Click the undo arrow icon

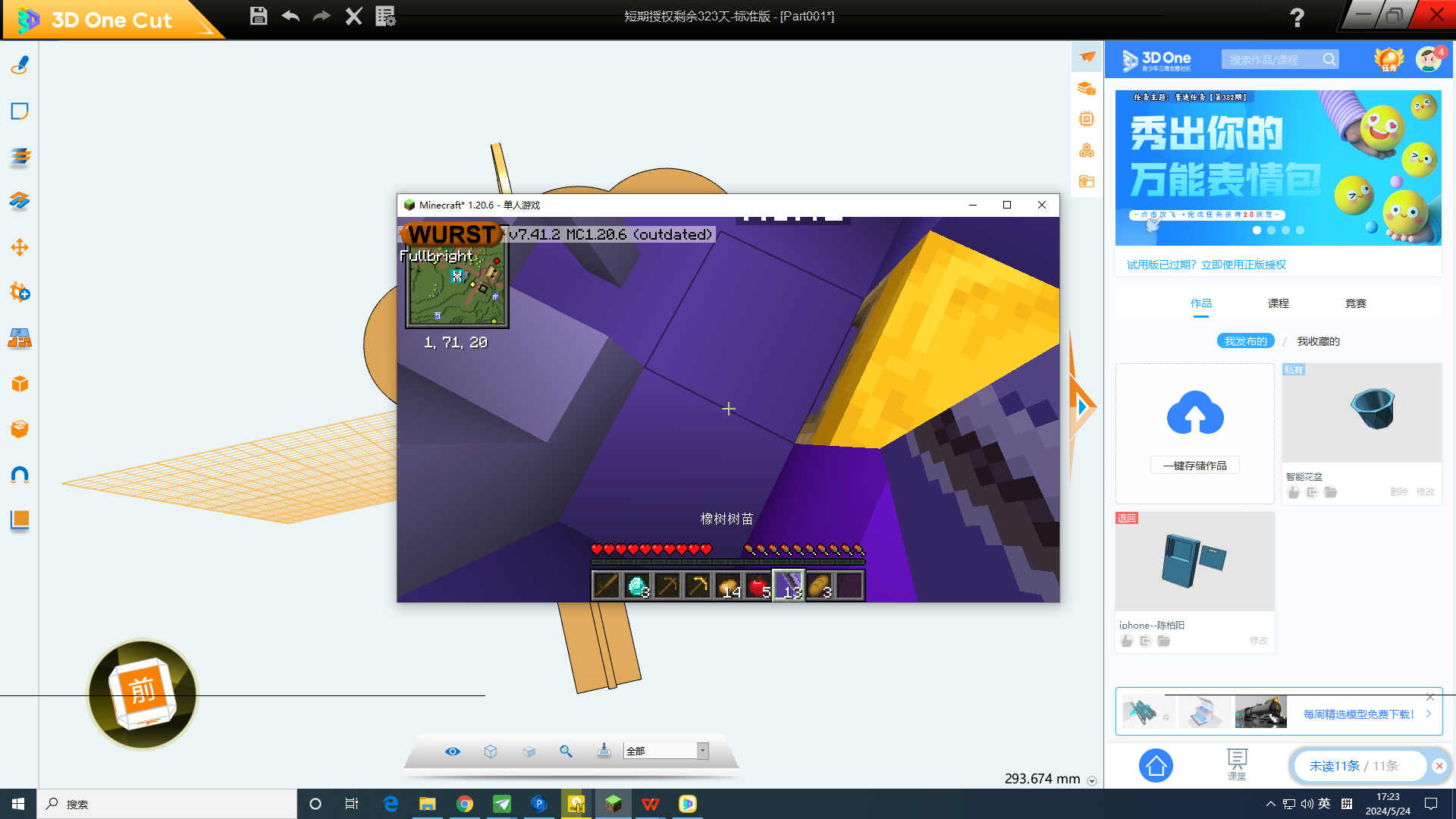pyautogui.click(x=290, y=16)
